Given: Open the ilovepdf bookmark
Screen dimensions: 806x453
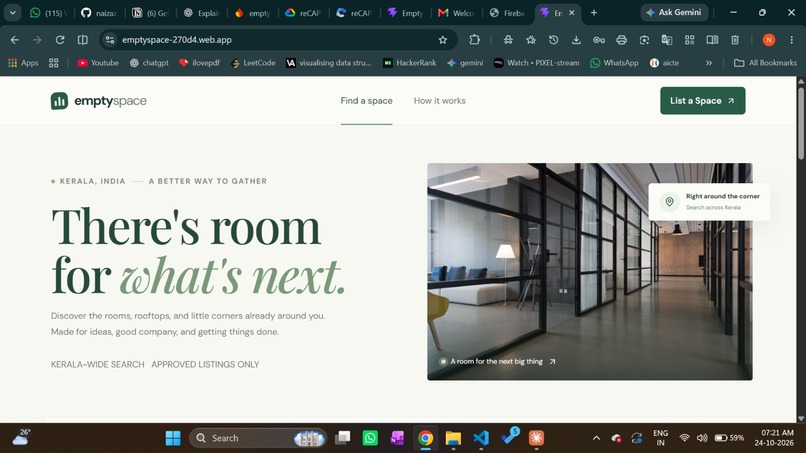Looking at the screenshot, I should pyautogui.click(x=199, y=63).
